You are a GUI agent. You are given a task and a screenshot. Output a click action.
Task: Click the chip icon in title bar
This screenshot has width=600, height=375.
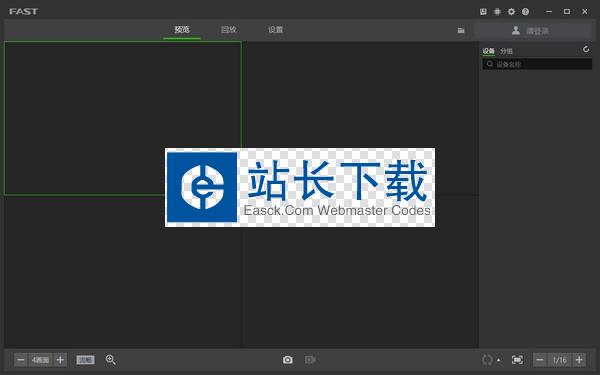[x=497, y=12]
